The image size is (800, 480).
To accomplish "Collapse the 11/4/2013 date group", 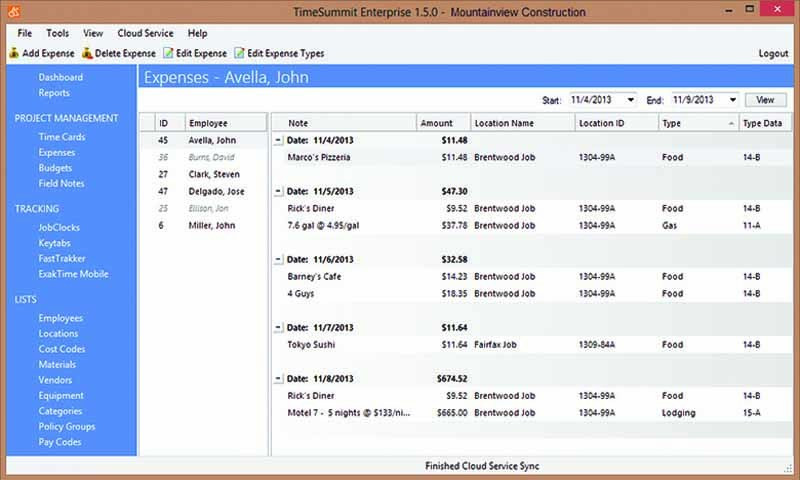I will point(278,140).
